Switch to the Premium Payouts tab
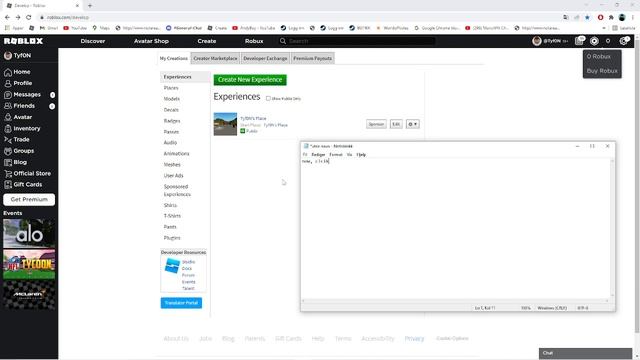The width and height of the screenshot is (640, 360). 313,58
